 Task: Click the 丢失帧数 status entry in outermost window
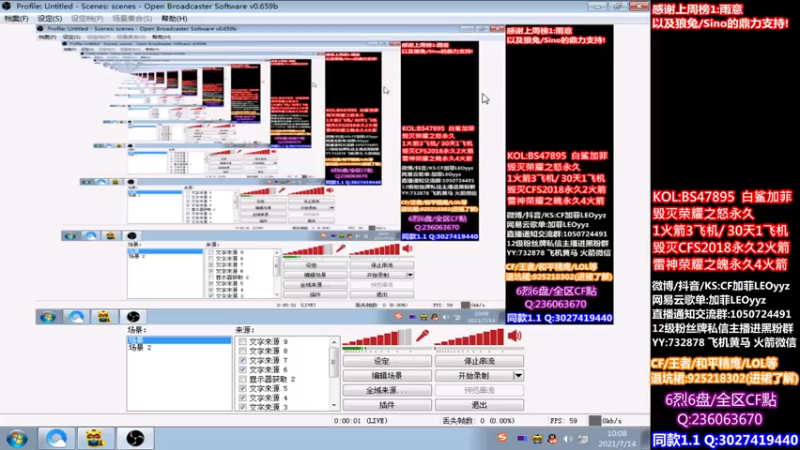479,421
